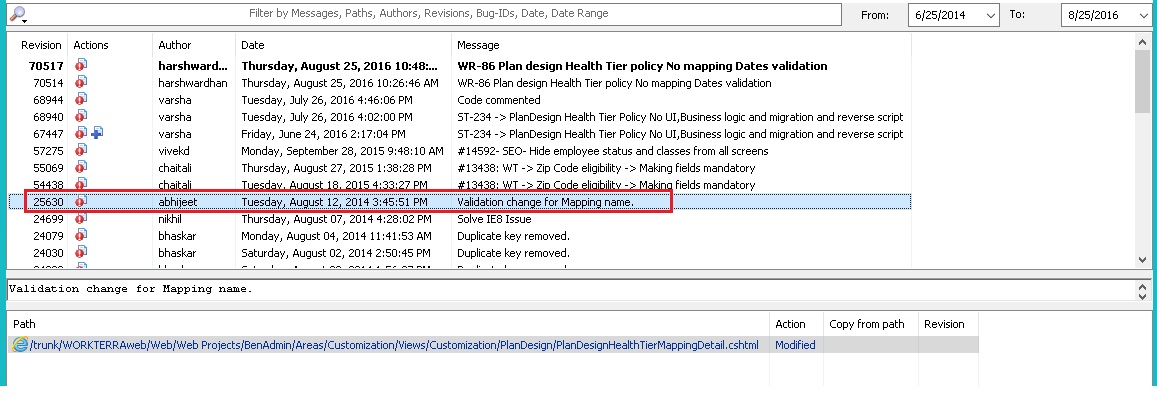Viewport: 1157px width, 399px height.
Task: Select revision number 70514
Action: pos(48,83)
